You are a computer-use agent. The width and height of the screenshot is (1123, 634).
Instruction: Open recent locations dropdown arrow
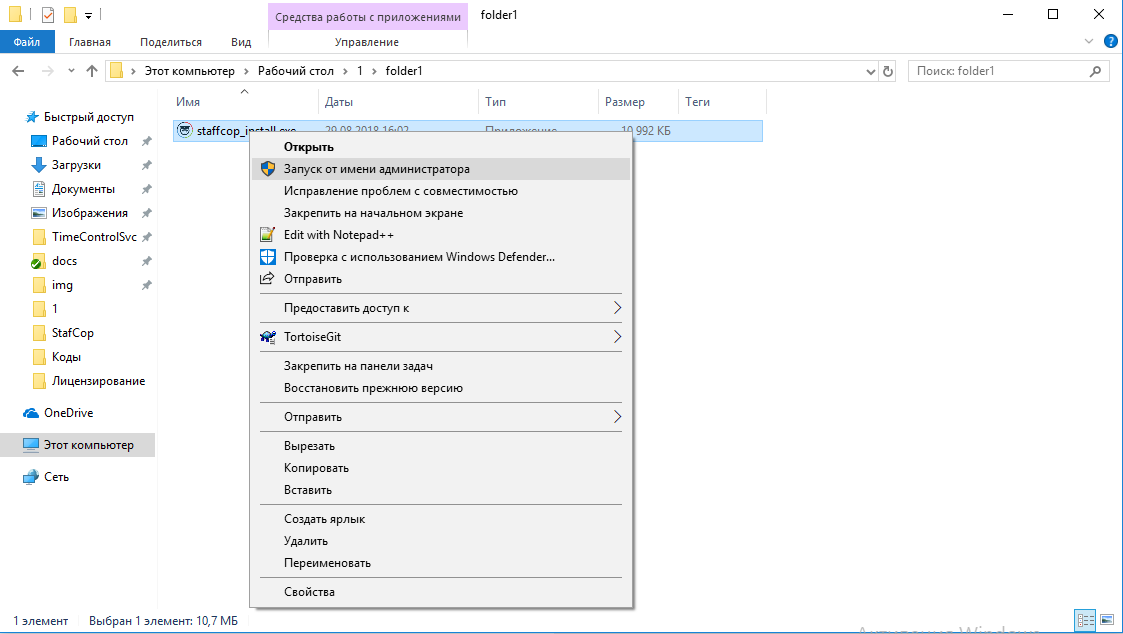pyautogui.click(x=71, y=71)
